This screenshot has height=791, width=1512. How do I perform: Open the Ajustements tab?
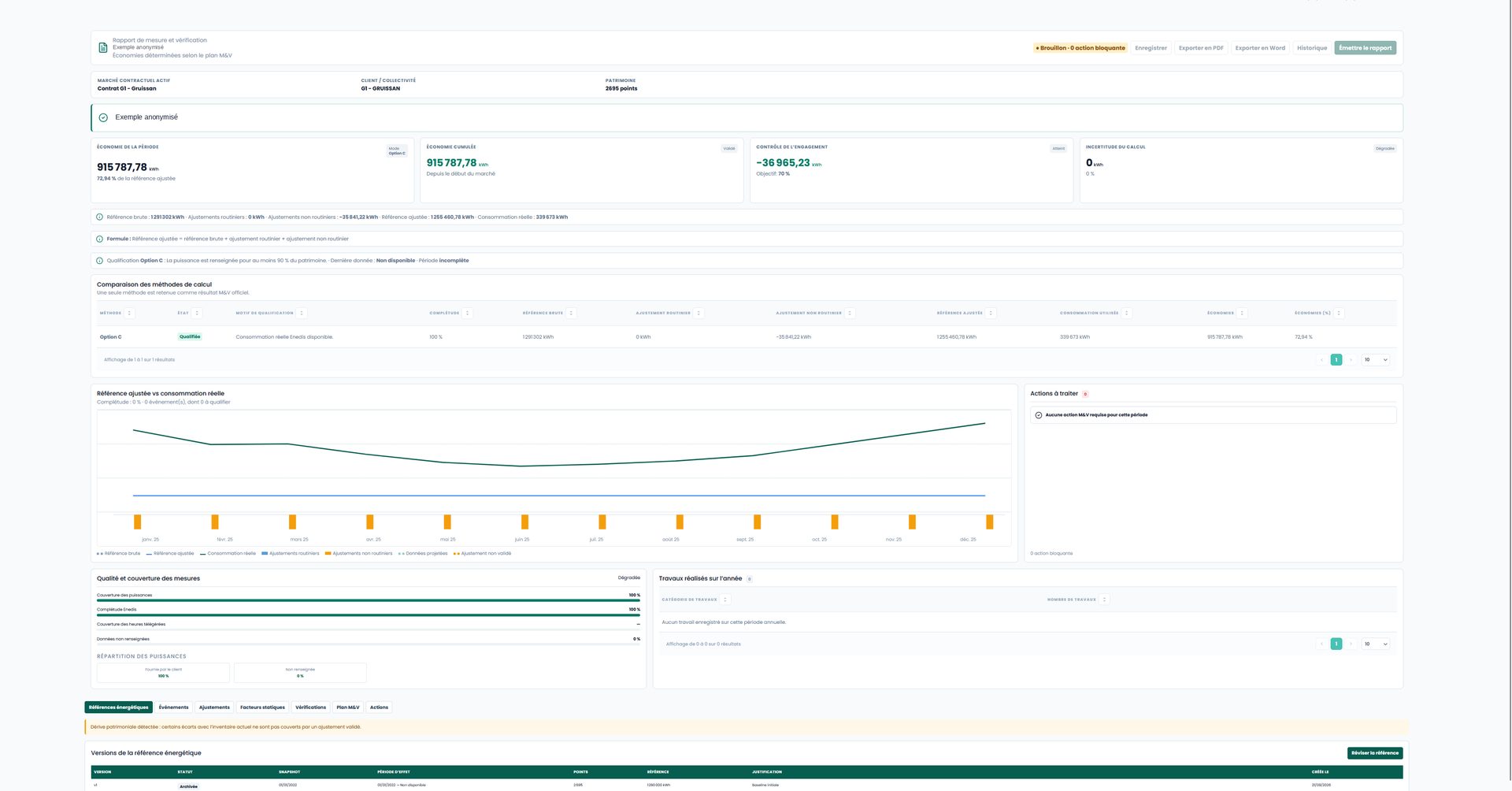tap(214, 707)
